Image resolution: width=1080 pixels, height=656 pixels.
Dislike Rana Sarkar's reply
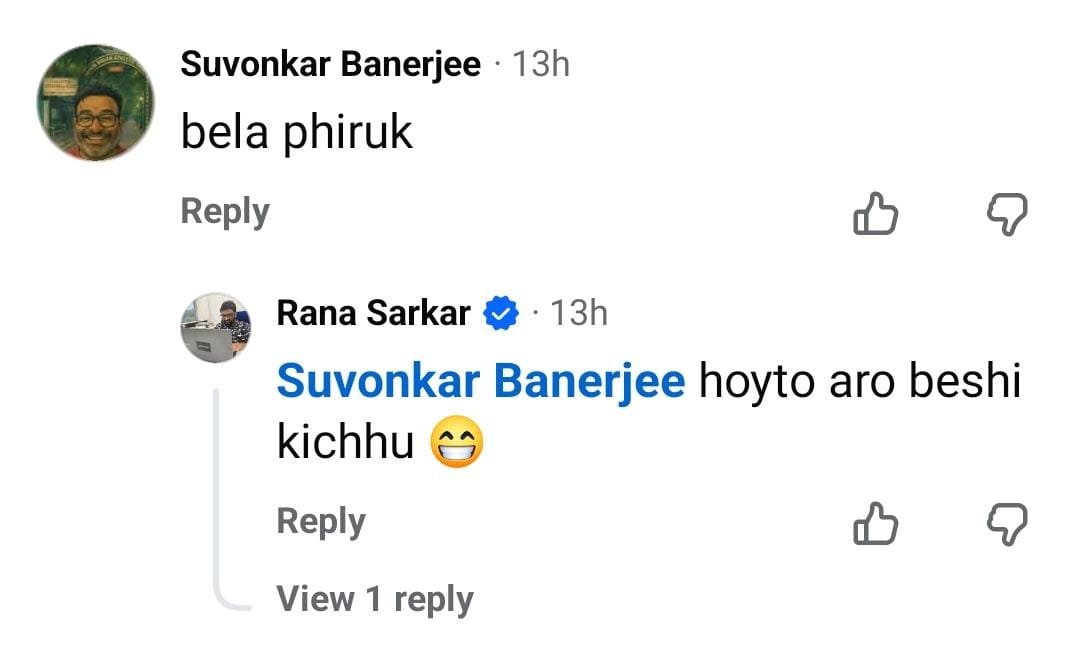click(x=1006, y=523)
